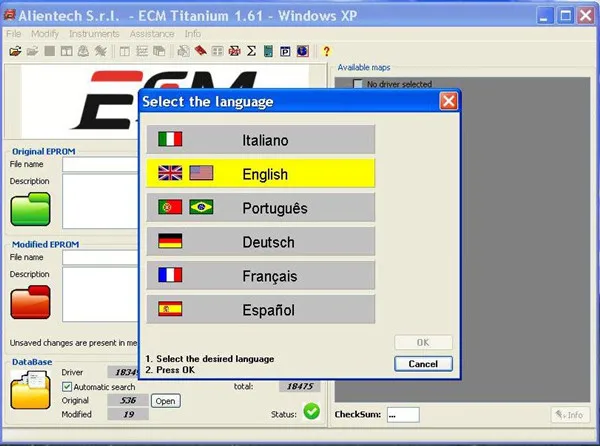Click the Info button near CheckSum
Image resolution: width=600 pixels, height=446 pixels.
(x=570, y=415)
